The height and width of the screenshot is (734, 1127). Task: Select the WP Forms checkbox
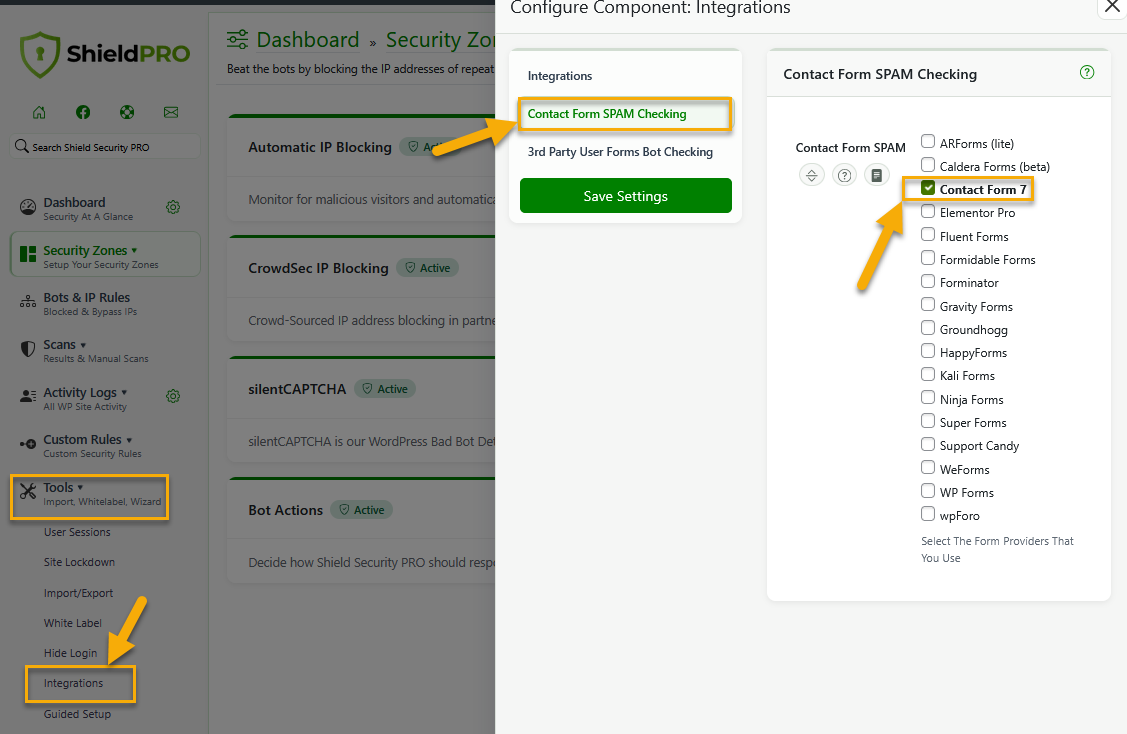(928, 491)
